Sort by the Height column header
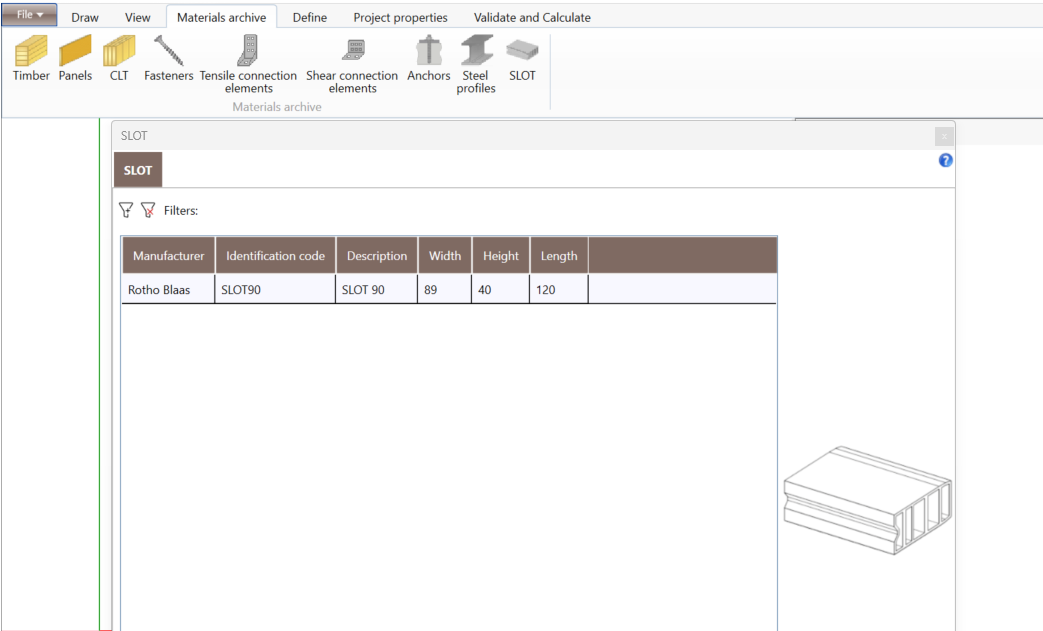Viewport: 1043px width, 631px height. point(501,255)
